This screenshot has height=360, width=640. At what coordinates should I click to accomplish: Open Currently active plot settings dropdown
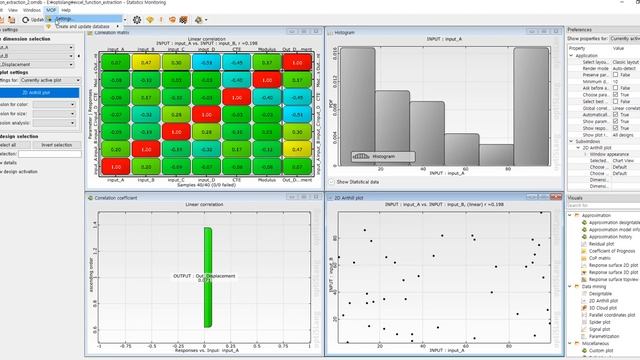(50, 80)
